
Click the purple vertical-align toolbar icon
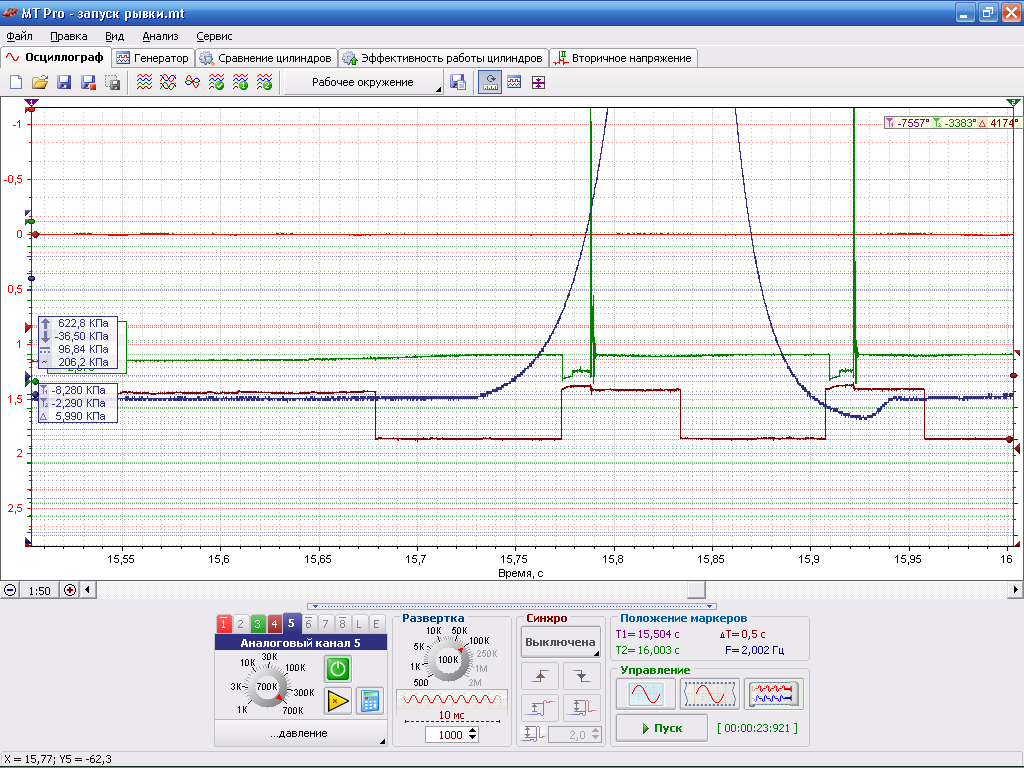(x=538, y=82)
